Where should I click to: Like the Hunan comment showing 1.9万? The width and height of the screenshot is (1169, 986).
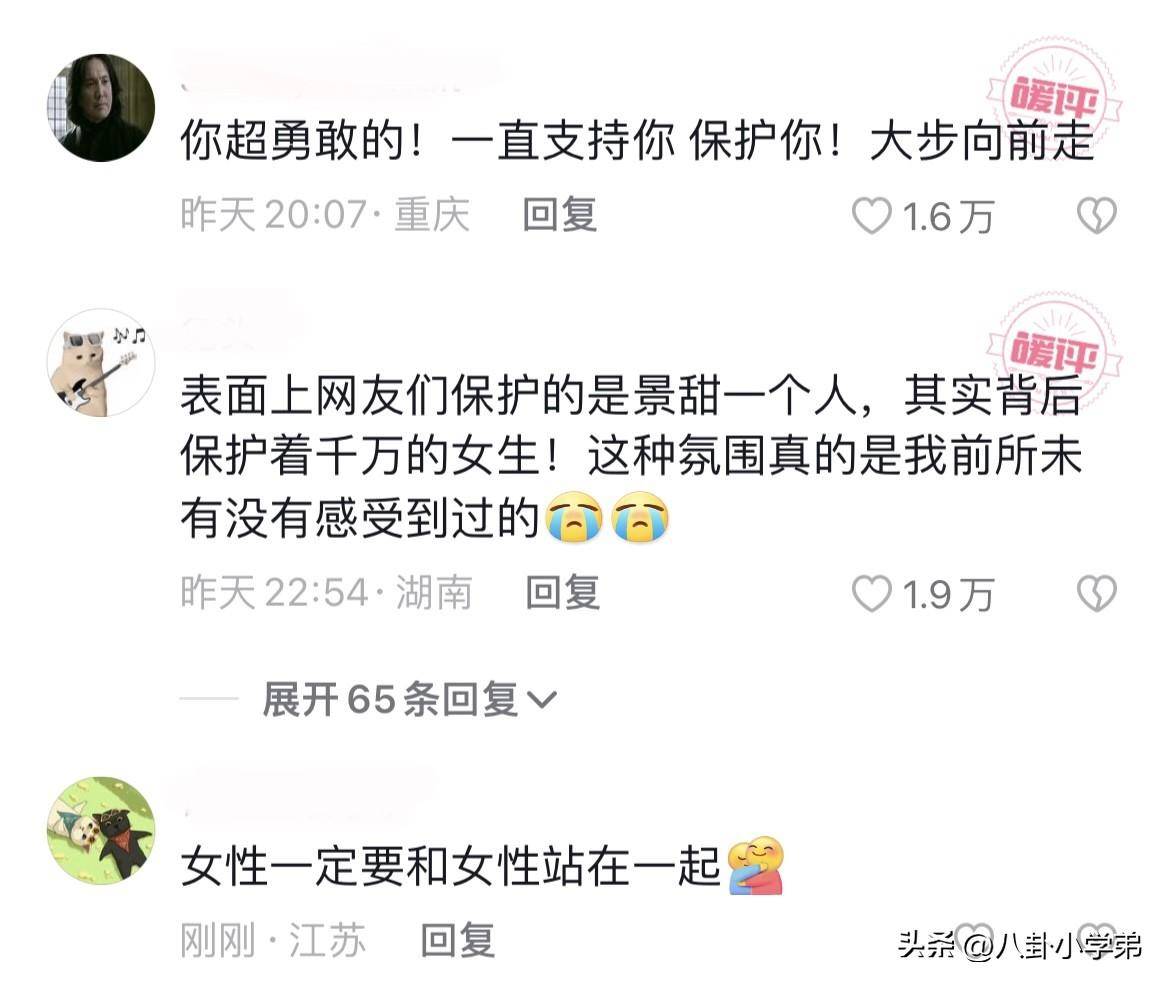tap(872, 594)
